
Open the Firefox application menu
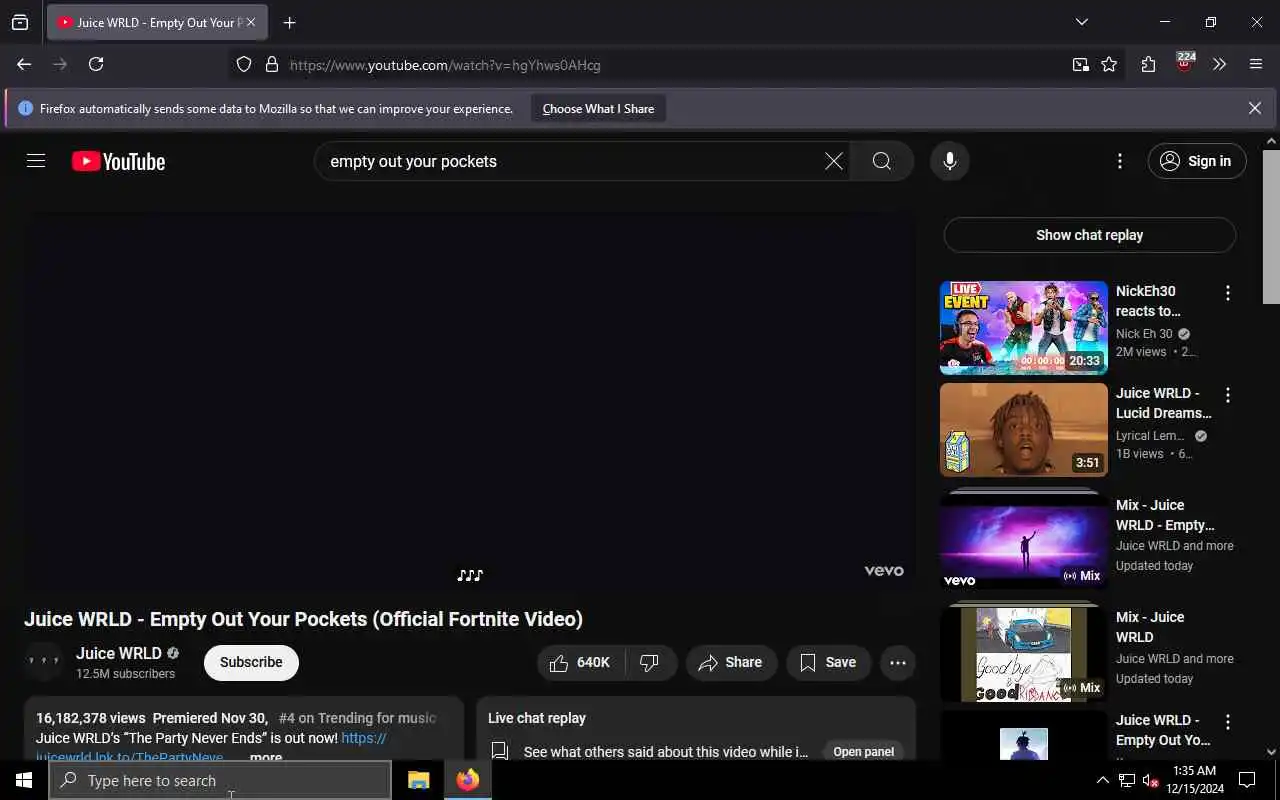[1256, 64]
